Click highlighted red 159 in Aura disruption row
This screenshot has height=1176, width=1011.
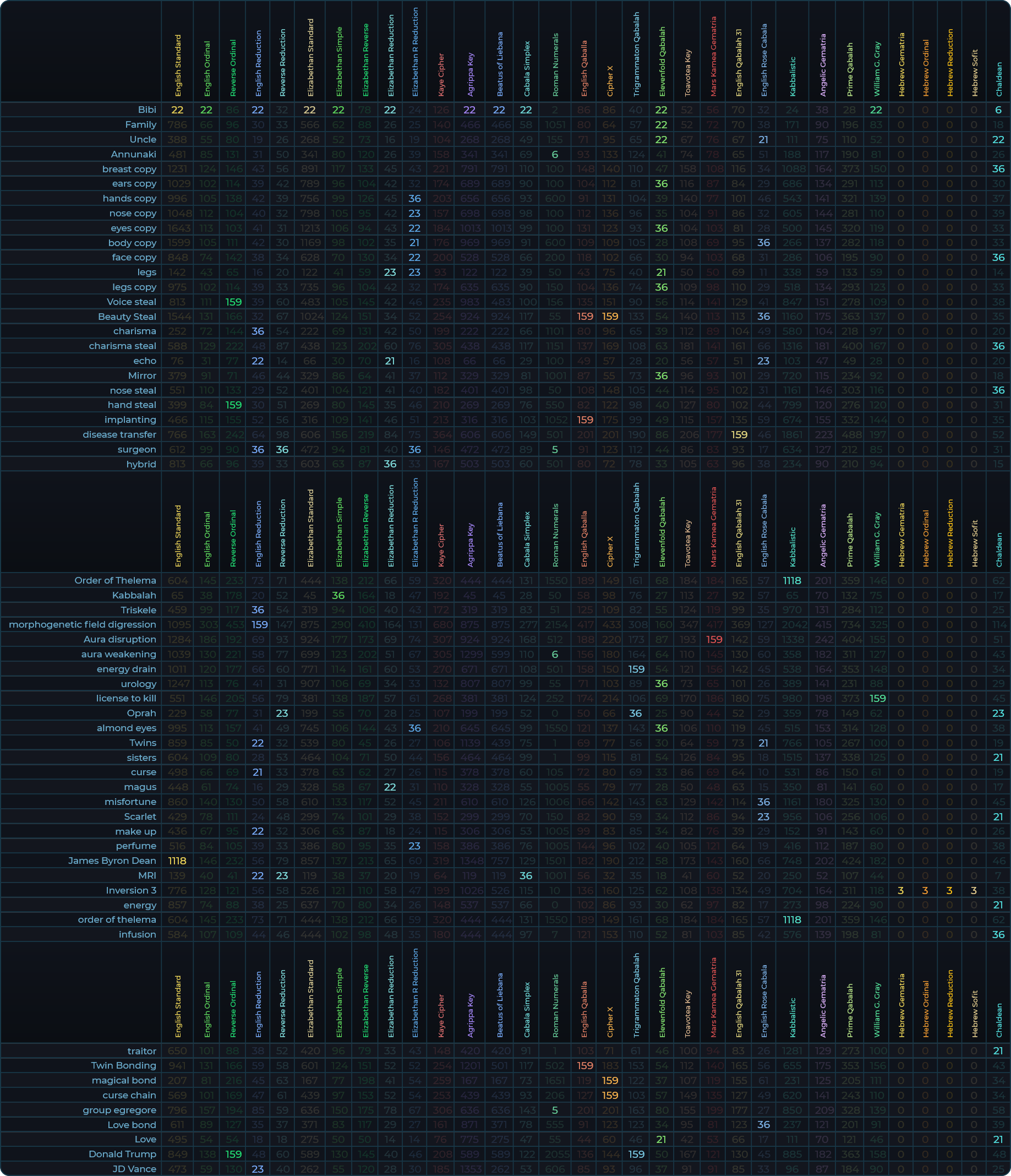coord(714,639)
